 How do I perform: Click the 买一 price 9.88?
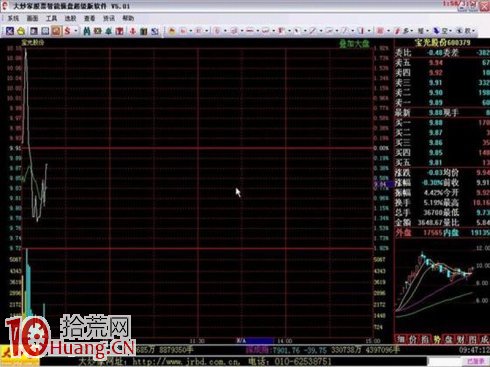click(x=436, y=123)
